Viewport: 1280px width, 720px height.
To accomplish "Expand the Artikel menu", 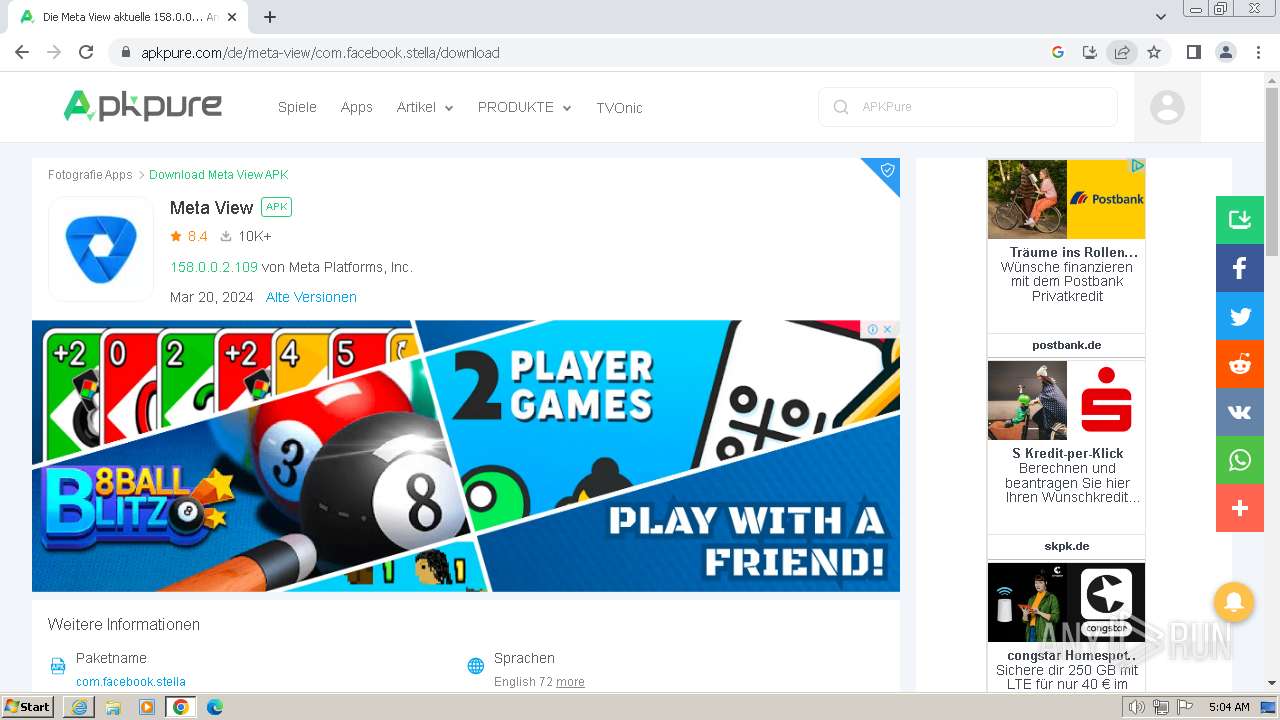I will pos(424,107).
